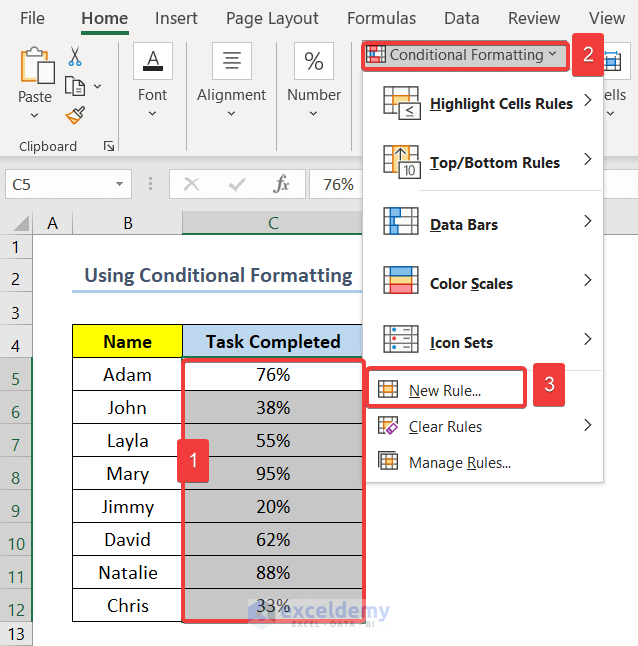Viewport: 638px width, 646px height.
Task: Click the formula bar Enter checkmark icon
Action: (x=237, y=184)
